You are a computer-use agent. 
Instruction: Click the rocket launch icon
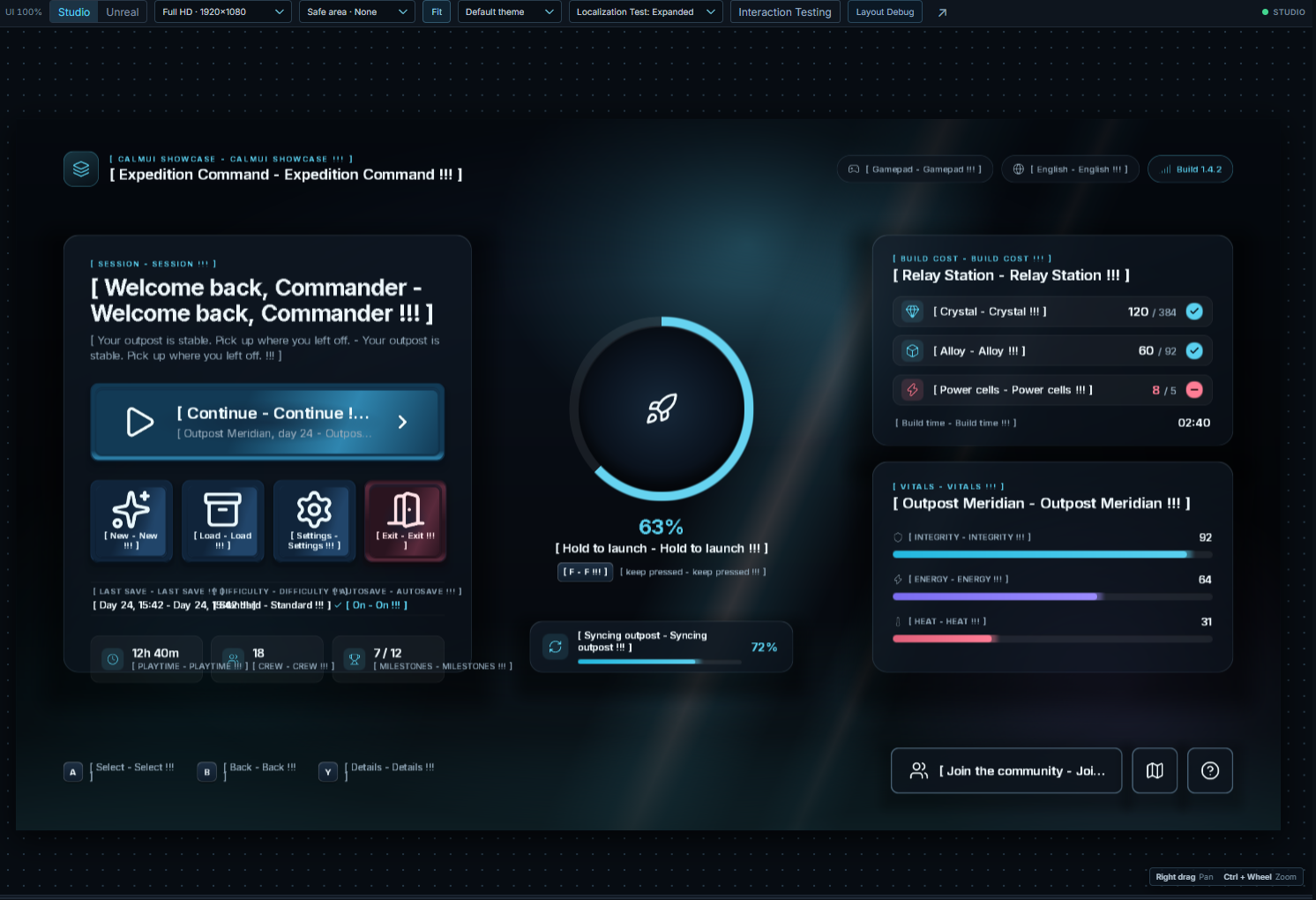(x=662, y=409)
